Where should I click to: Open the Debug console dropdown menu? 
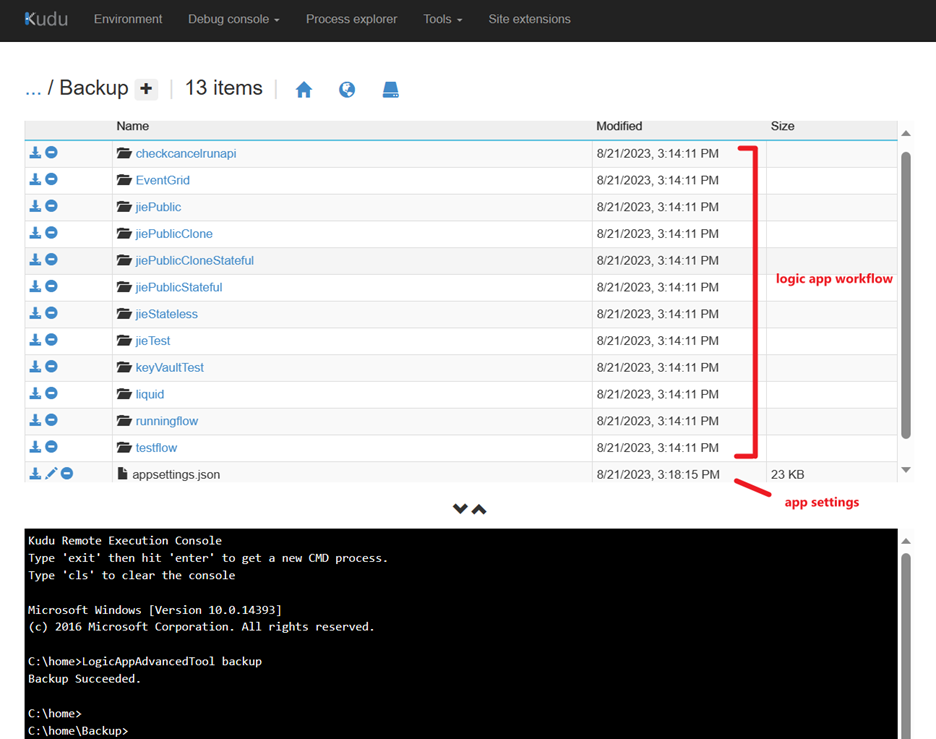233,19
